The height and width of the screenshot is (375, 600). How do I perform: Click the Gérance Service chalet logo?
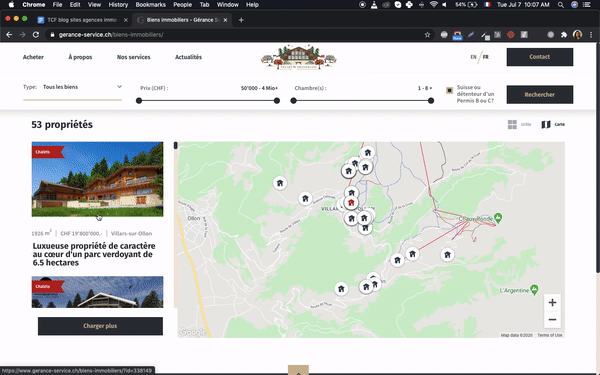pyautogui.click(x=298, y=57)
